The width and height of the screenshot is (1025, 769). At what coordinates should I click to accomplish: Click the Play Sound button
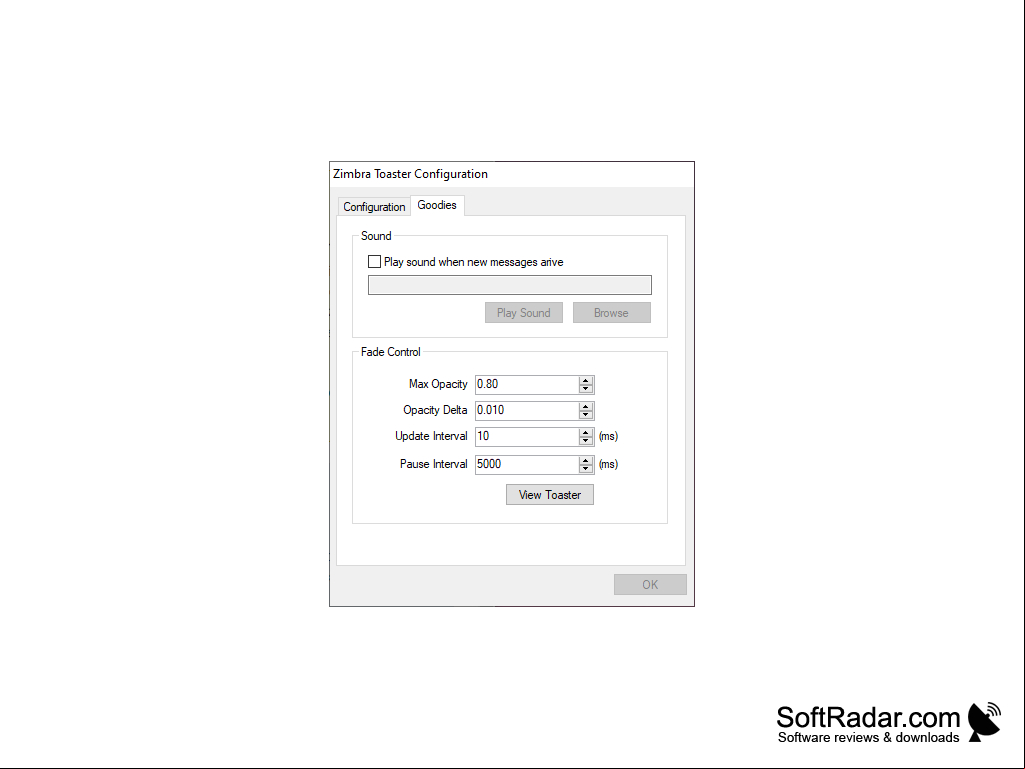[524, 313]
